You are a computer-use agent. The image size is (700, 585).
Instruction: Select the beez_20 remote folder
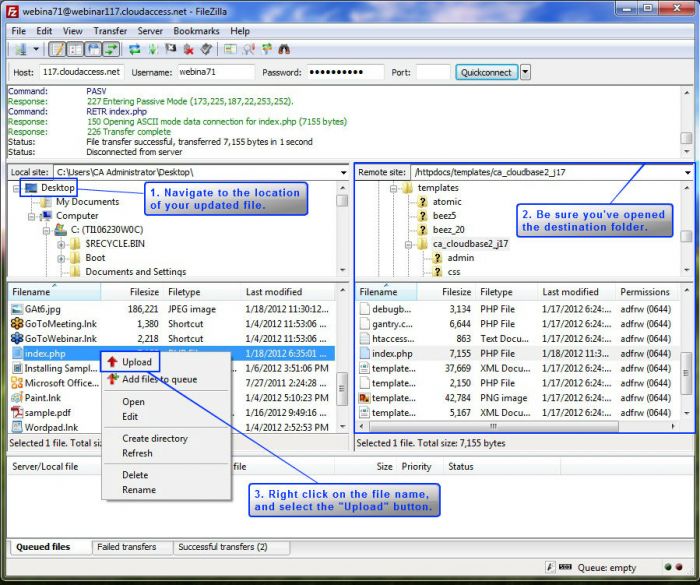pyautogui.click(x=448, y=230)
